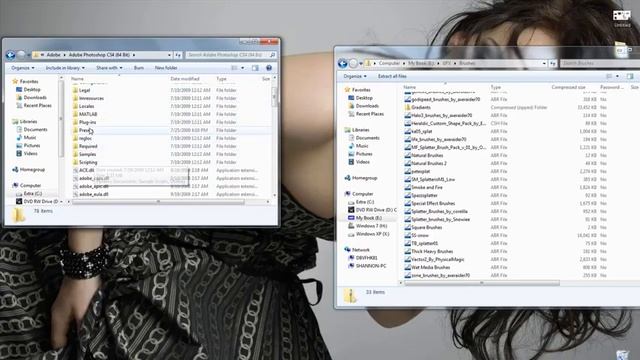Open Organize dropdown in Photoshop CS4 window
Image resolution: width=640 pixels, height=360 pixels.
[23, 68]
